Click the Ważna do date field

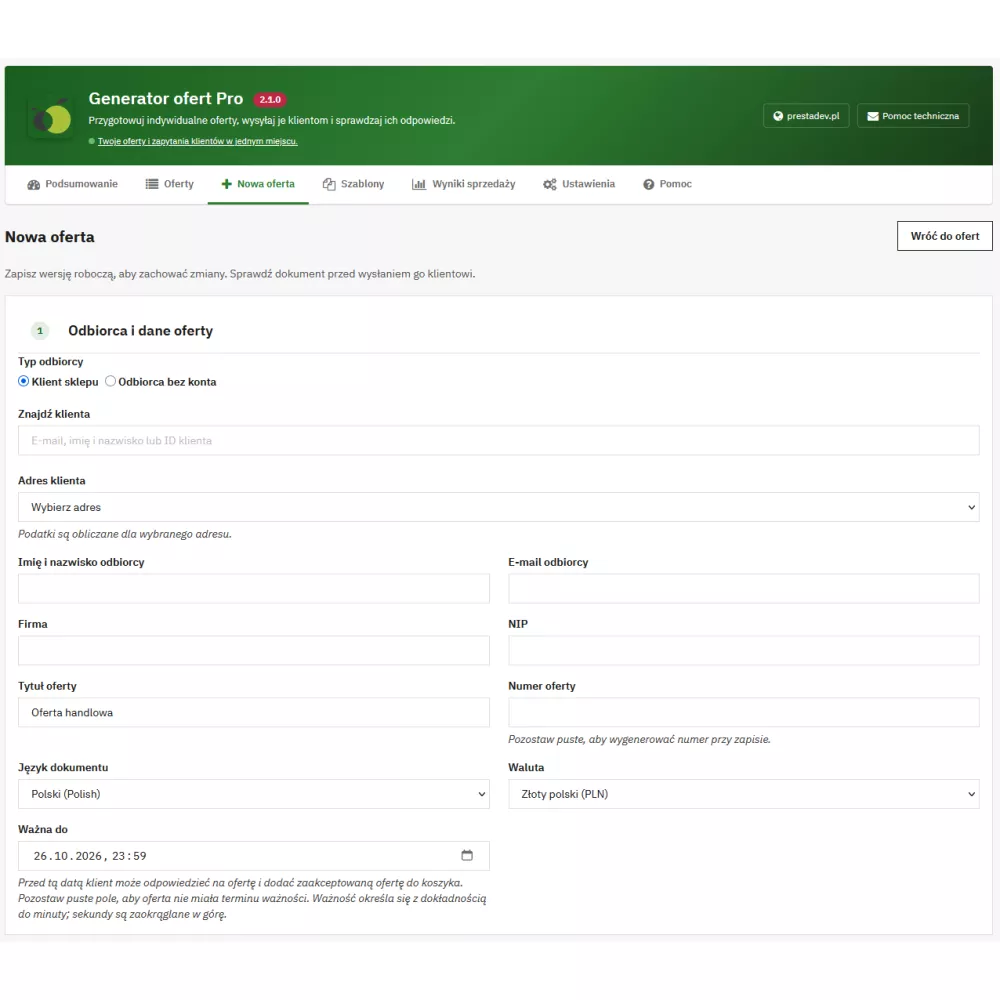click(253, 856)
